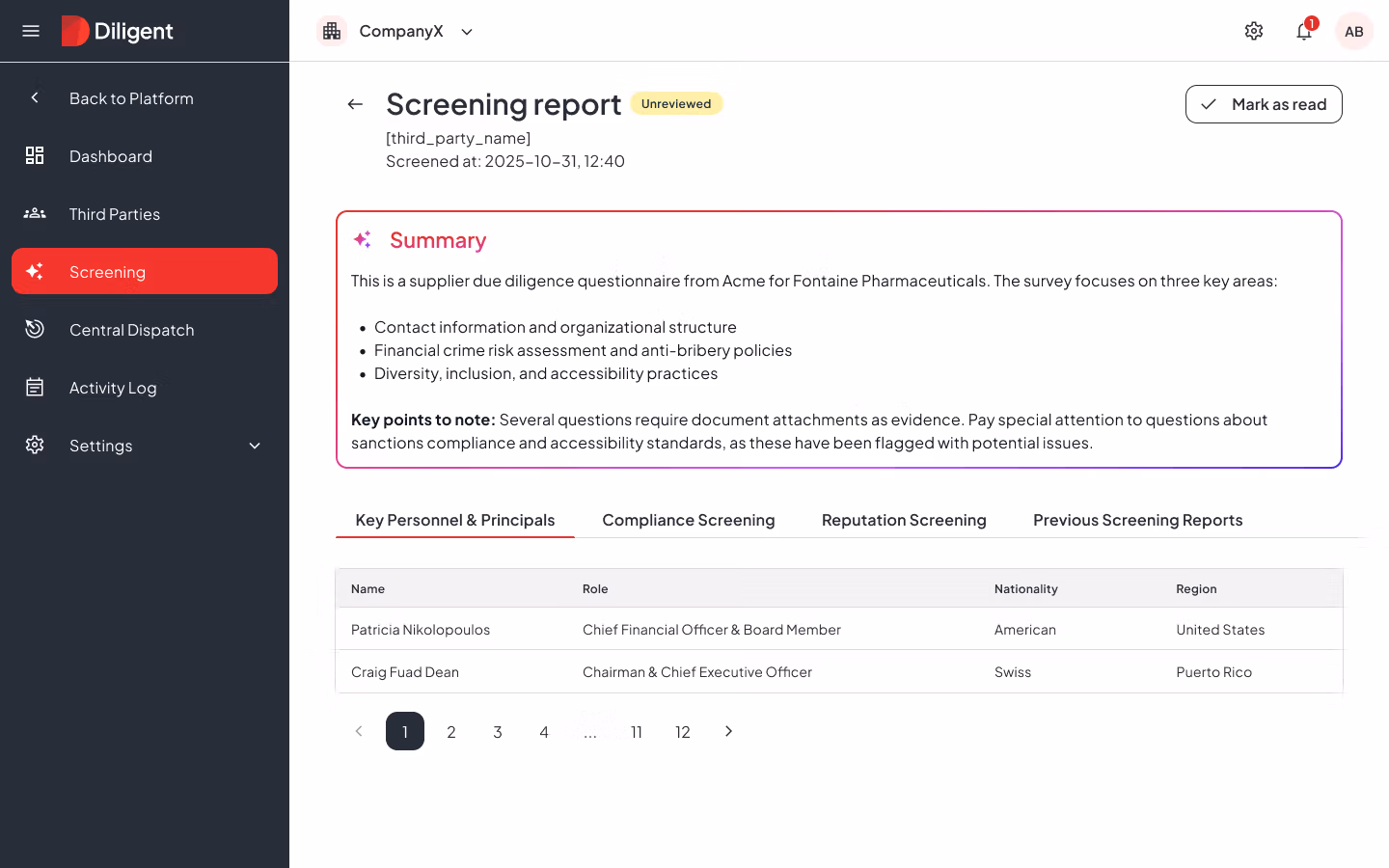This screenshot has height=868, width=1389.
Task: Switch to Key Personnel & Principals tab
Action: pos(455,520)
